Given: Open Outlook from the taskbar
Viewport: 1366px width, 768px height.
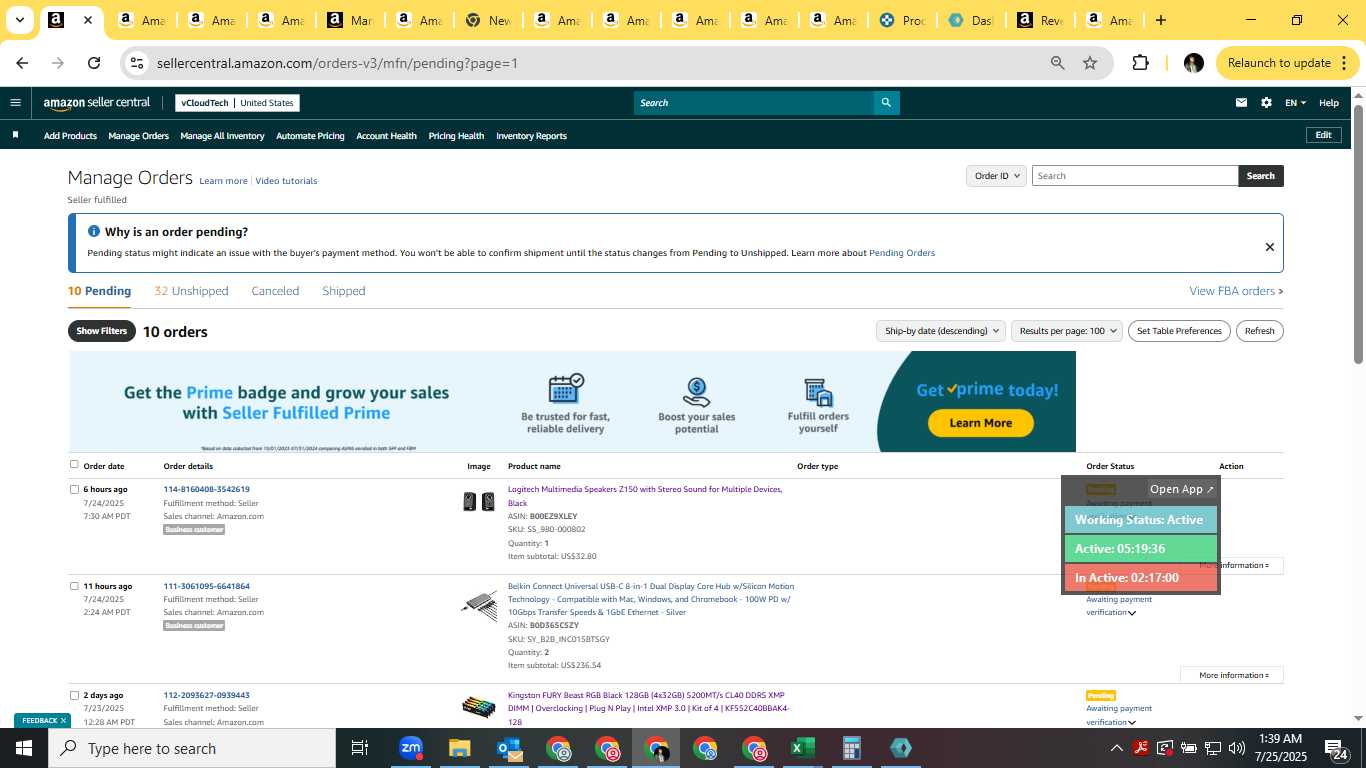Looking at the screenshot, I should (508, 748).
